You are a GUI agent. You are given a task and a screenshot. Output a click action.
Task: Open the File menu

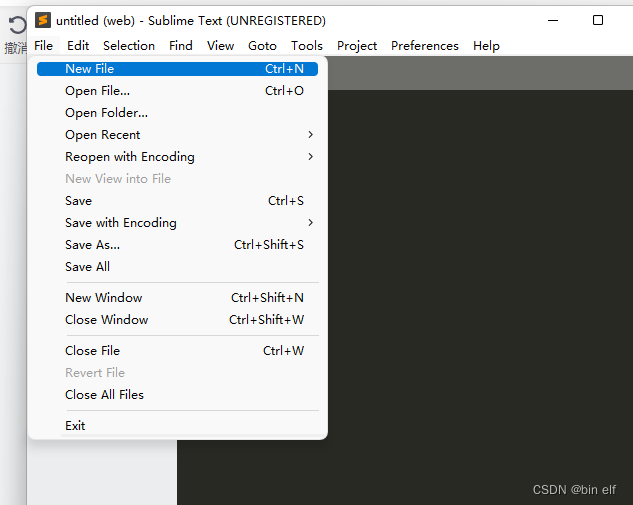44,46
